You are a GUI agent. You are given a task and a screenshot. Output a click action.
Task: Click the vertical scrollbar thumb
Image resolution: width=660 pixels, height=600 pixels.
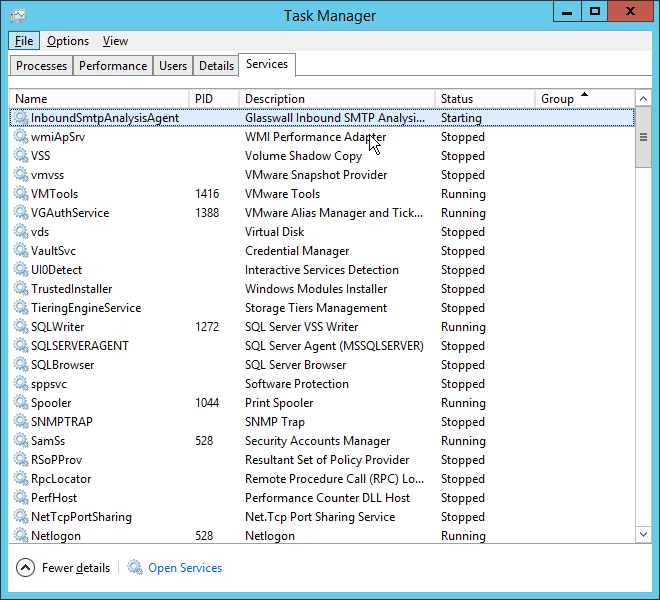(x=644, y=137)
